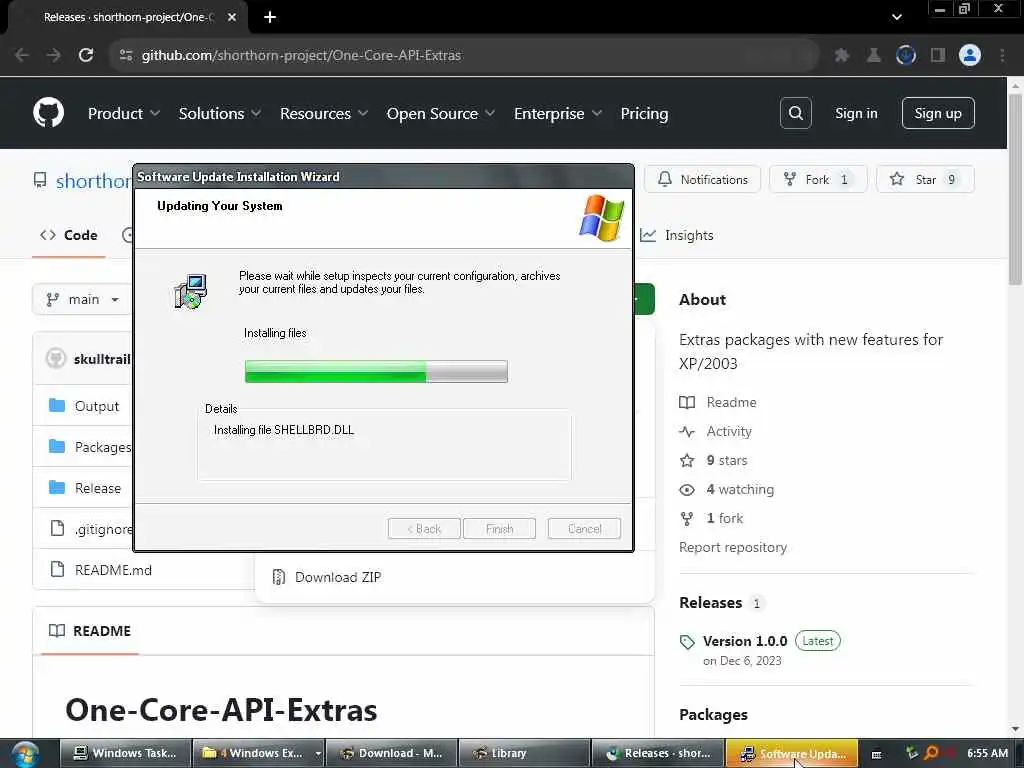Screen dimensions: 1024x768
Task: Go back with the browser back arrow
Action: coord(22,56)
